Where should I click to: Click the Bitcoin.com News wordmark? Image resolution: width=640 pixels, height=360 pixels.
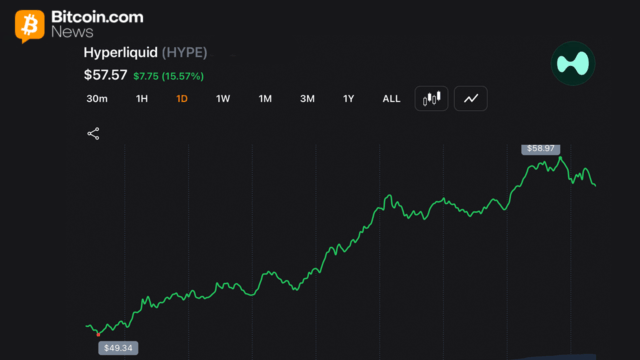97,24
